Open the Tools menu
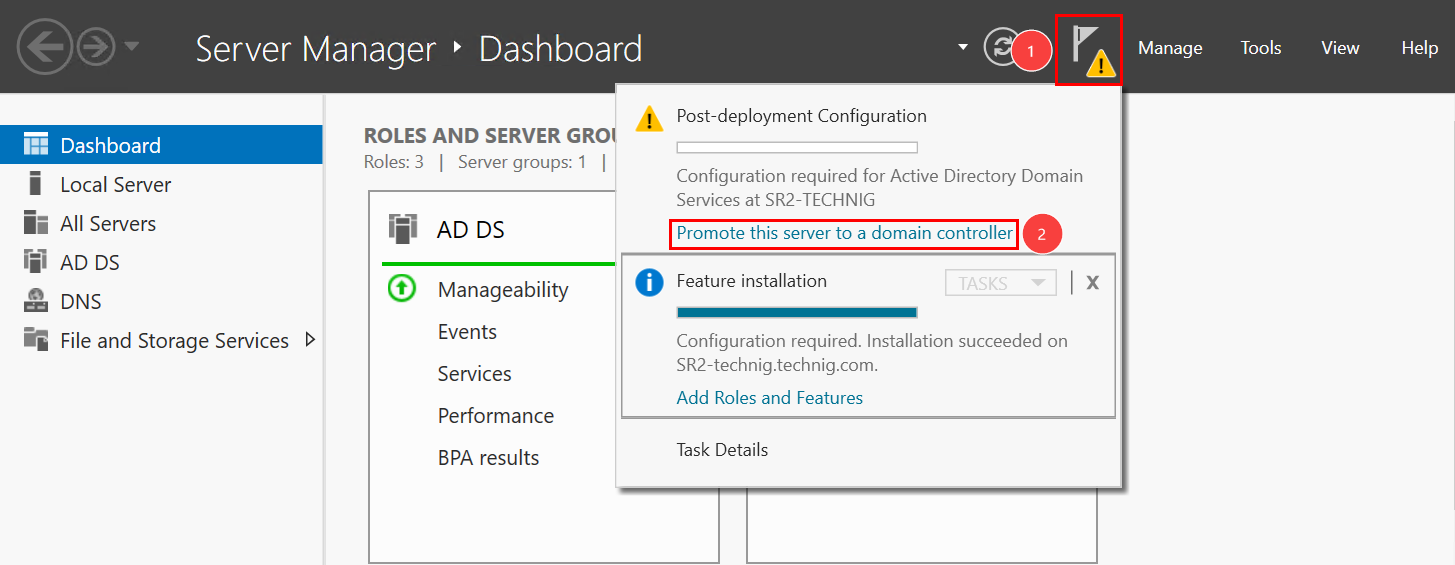 (1260, 48)
